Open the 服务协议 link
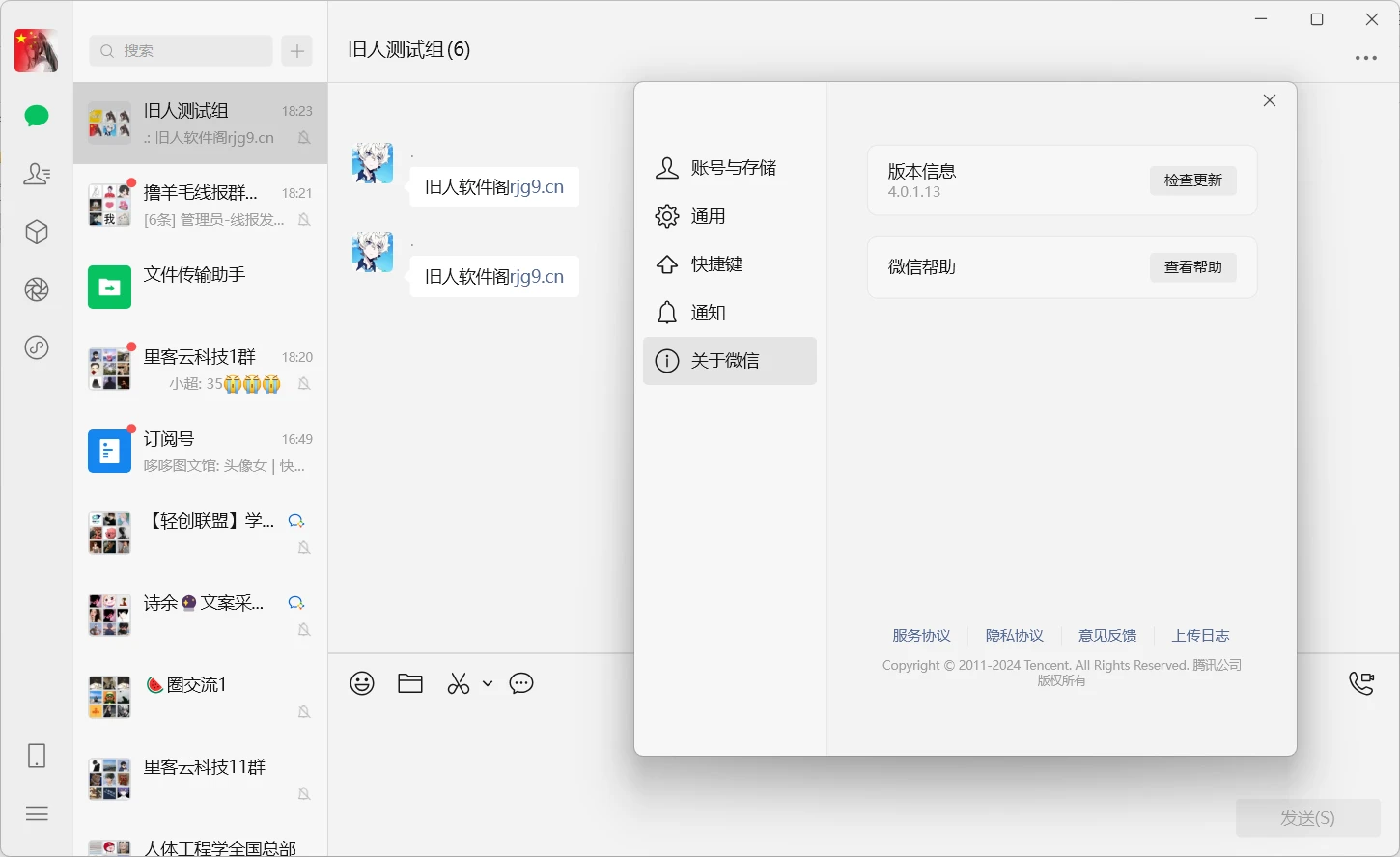The width and height of the screenshot is (1400, 857). coord(921,636)
